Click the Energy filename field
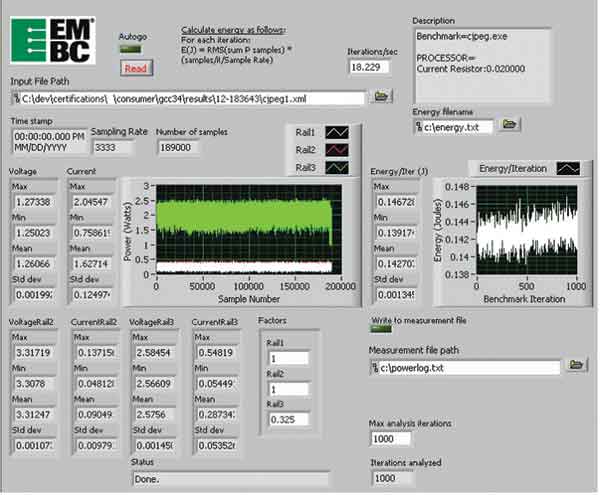Screen dimensions: 600x495 (x=454, y=127)
